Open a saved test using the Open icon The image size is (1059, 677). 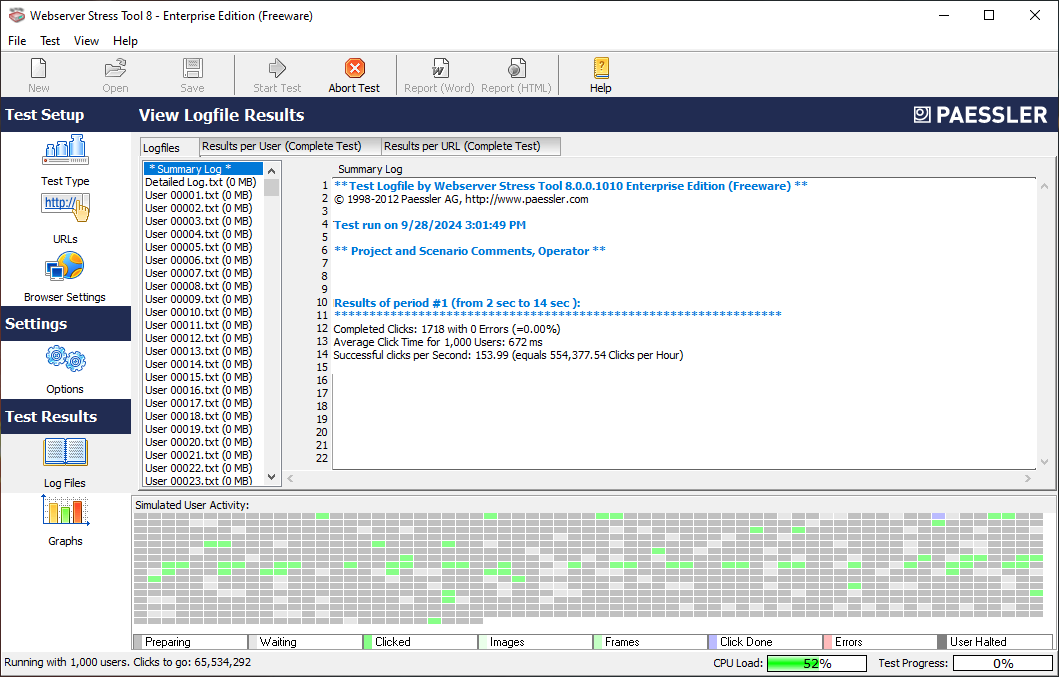(114, 72)
